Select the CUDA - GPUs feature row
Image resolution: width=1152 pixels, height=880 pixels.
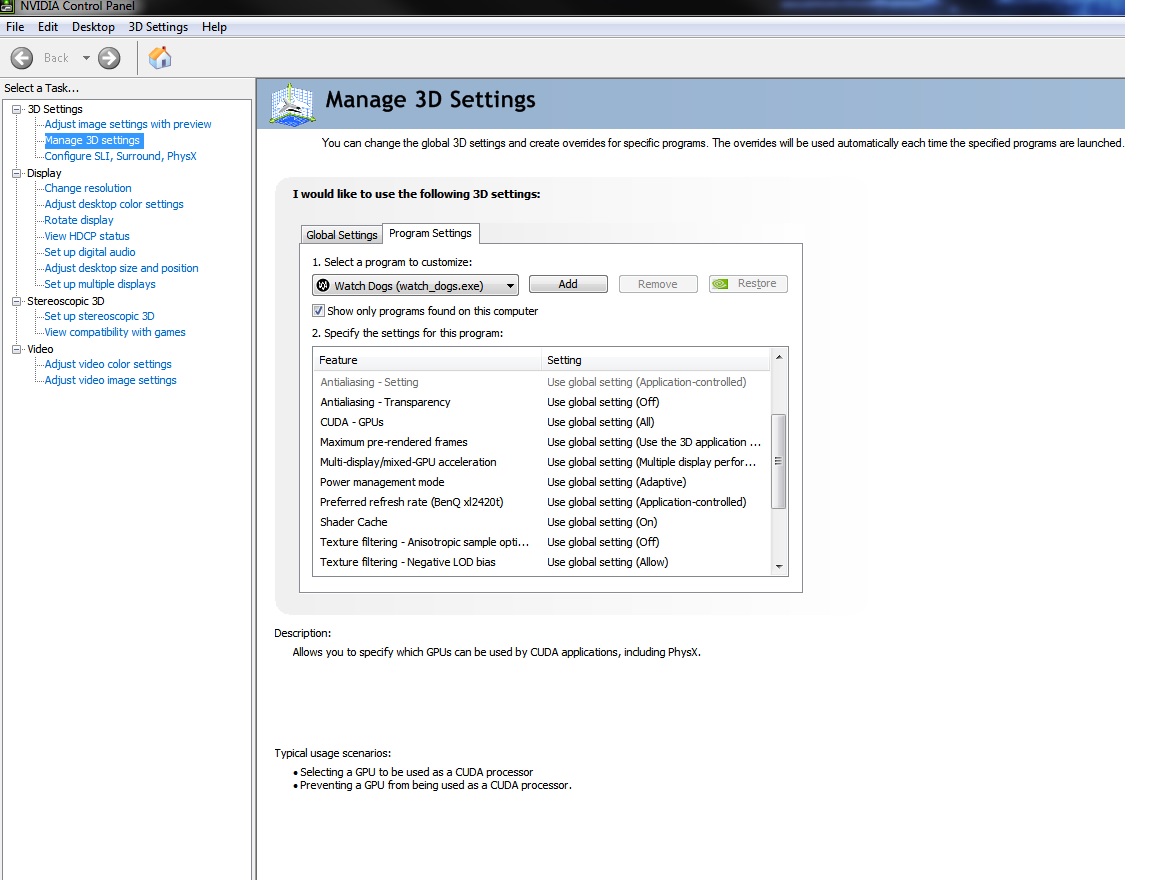click(x=542, y=422)
